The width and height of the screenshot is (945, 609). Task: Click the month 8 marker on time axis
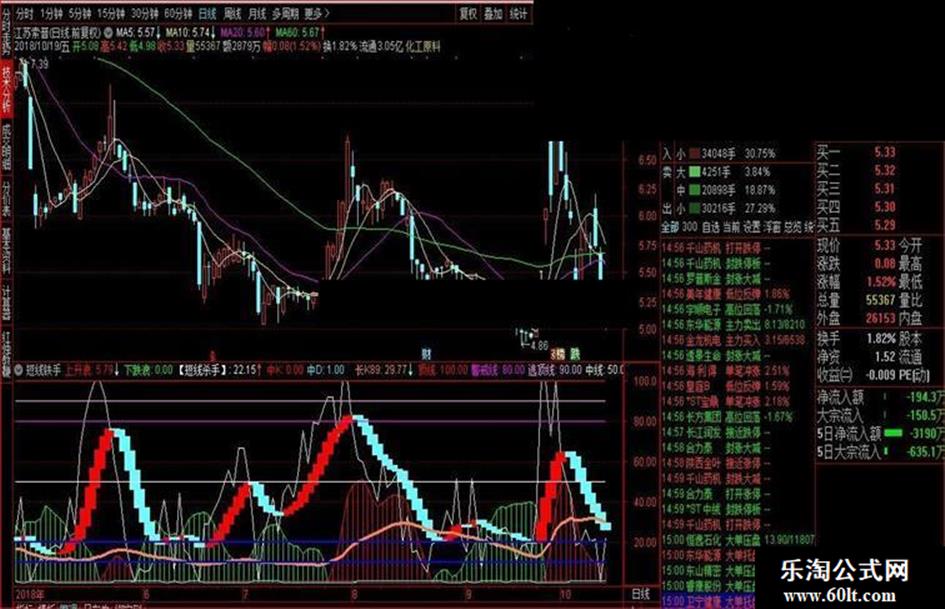[354, 594]
